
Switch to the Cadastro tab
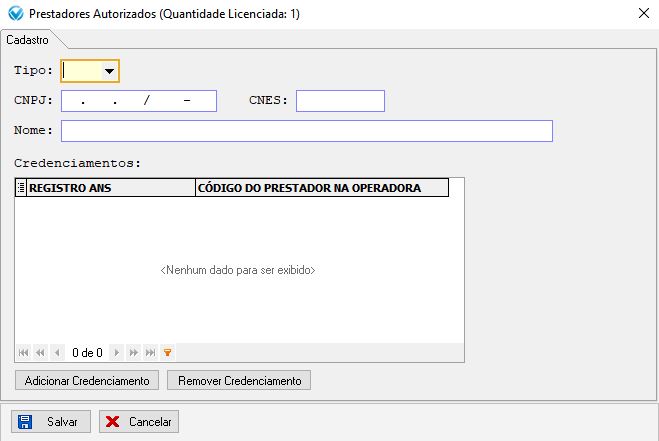pyautogui.click(x=29, y=38)
